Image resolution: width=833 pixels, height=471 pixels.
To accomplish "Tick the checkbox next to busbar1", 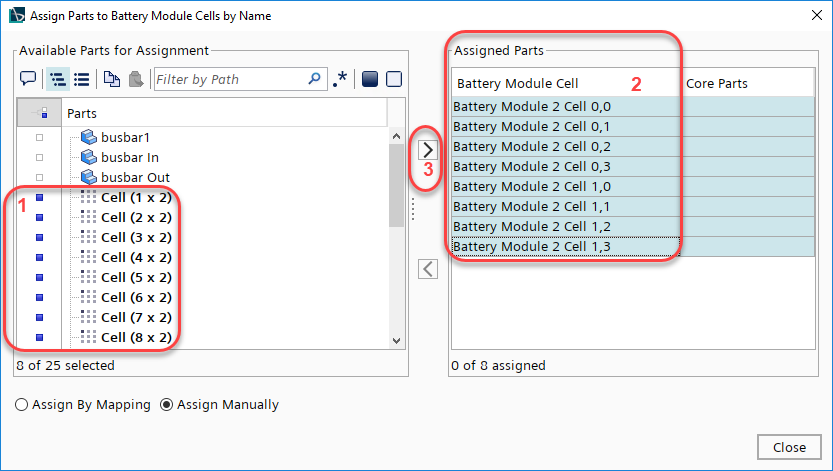I will pos(40,137).
